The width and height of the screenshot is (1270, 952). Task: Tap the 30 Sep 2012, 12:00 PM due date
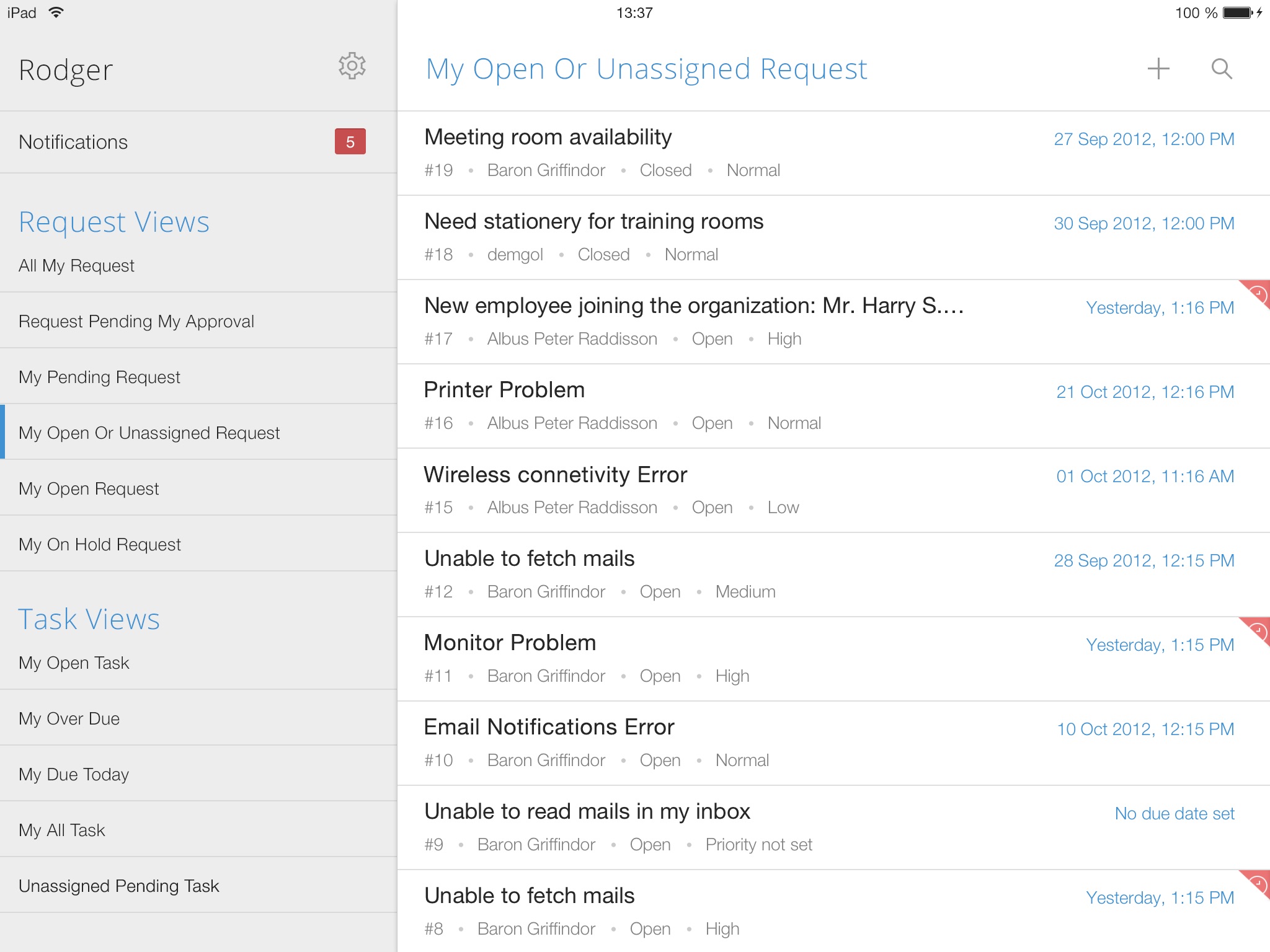1144,224
